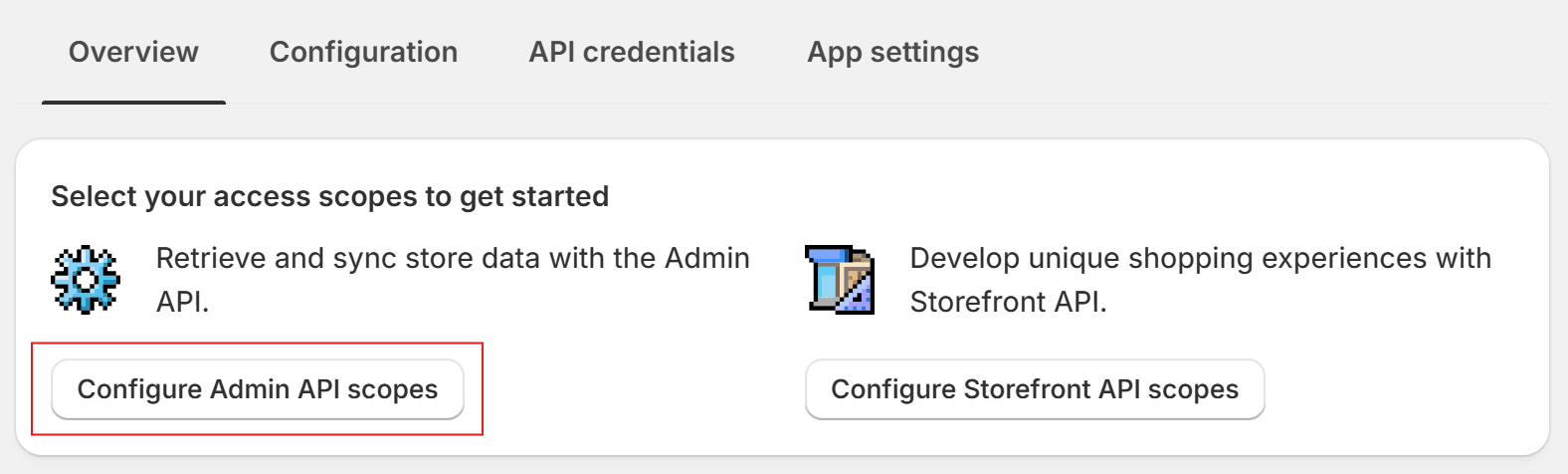Switch to the Configuration tab
Viewport: 1568px width, 474px height.
363,52
